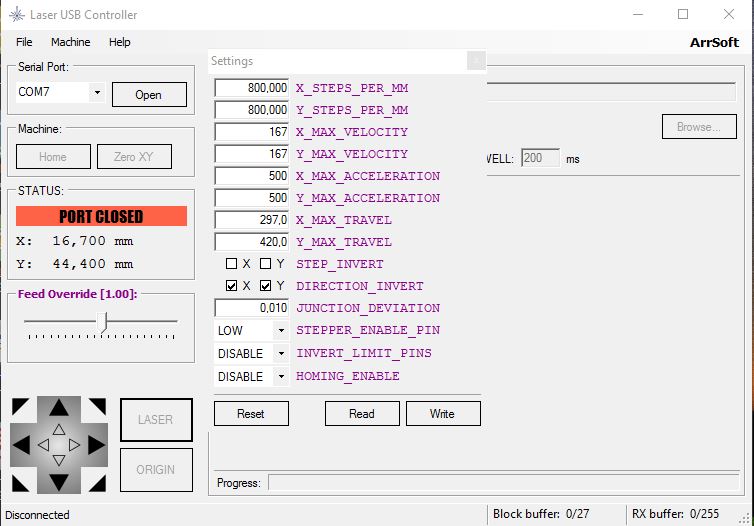754x526 pixels.
Task: Click the Browse... button
Action: pos(699,126)
